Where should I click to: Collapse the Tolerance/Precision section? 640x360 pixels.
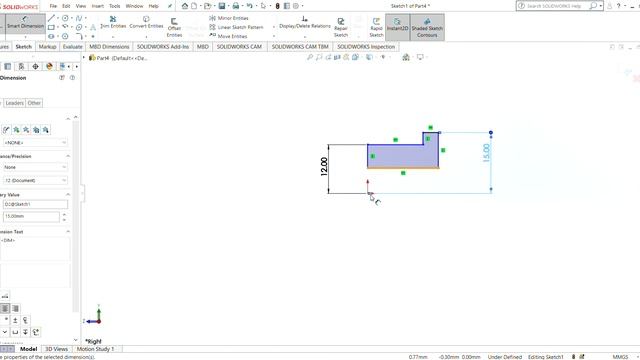coord(68,156)
